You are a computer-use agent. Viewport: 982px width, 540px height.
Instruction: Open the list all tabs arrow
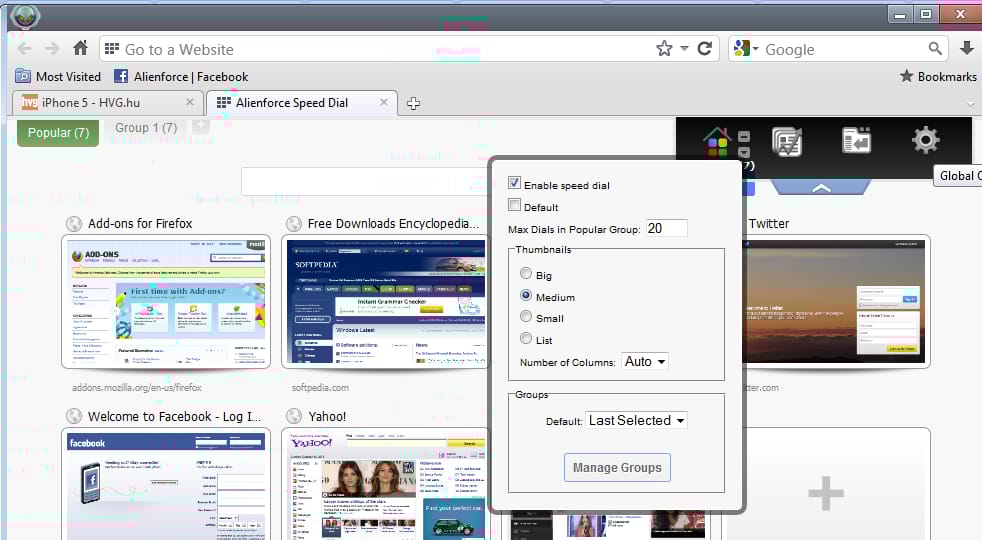pyautogui.click(x=971, y=104)
